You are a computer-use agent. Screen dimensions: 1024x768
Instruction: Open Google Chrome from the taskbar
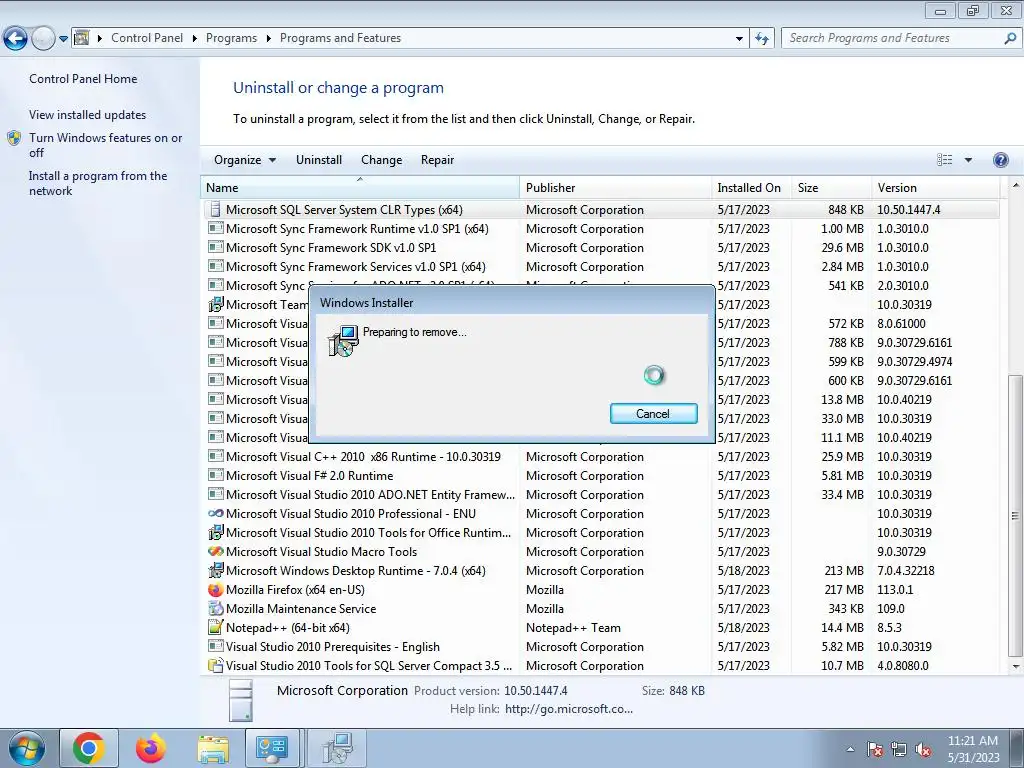tap(89, 748)
